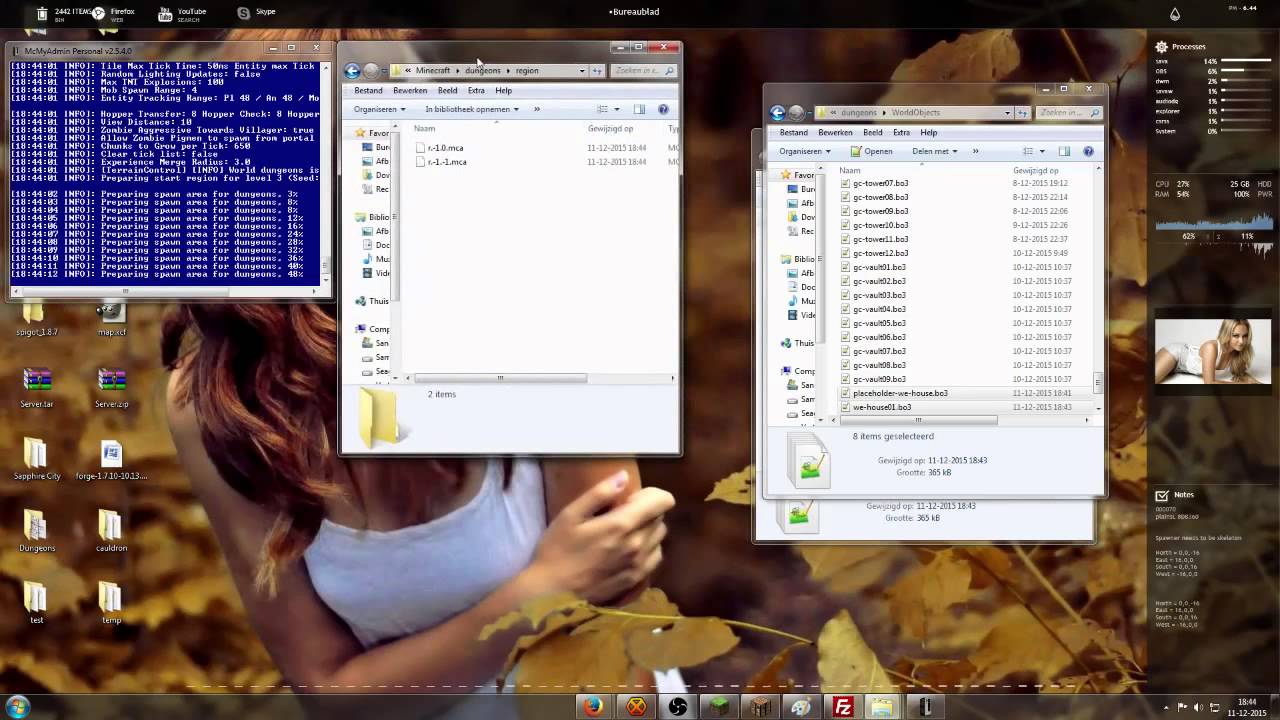Screen dimensions: 1280x720
Task: Open address bar history dropdown in region window
Action: tap(582, 71)
